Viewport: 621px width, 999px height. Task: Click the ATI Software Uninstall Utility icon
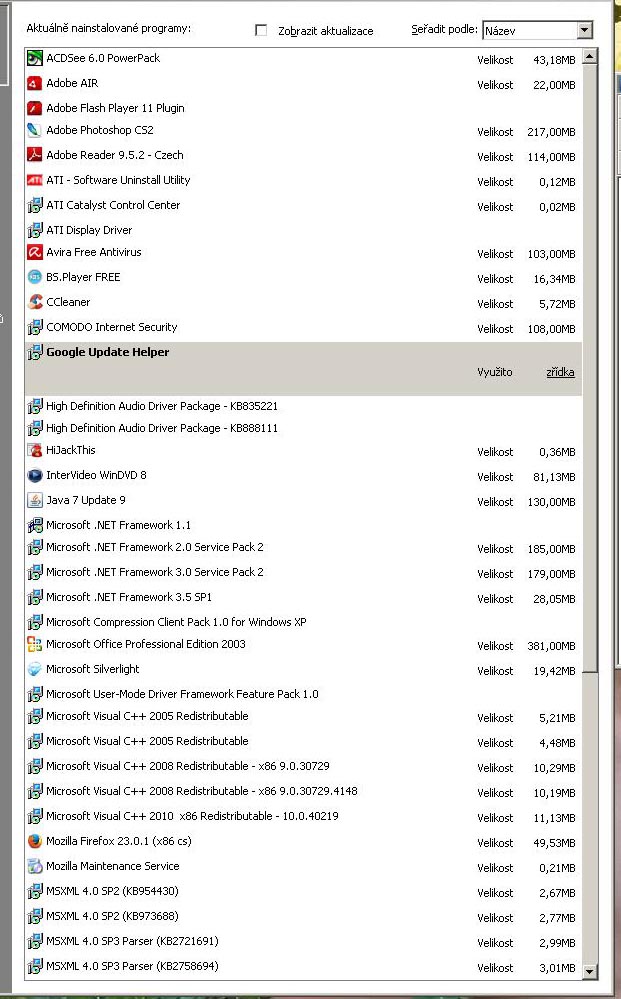click(x=34, y=180)
